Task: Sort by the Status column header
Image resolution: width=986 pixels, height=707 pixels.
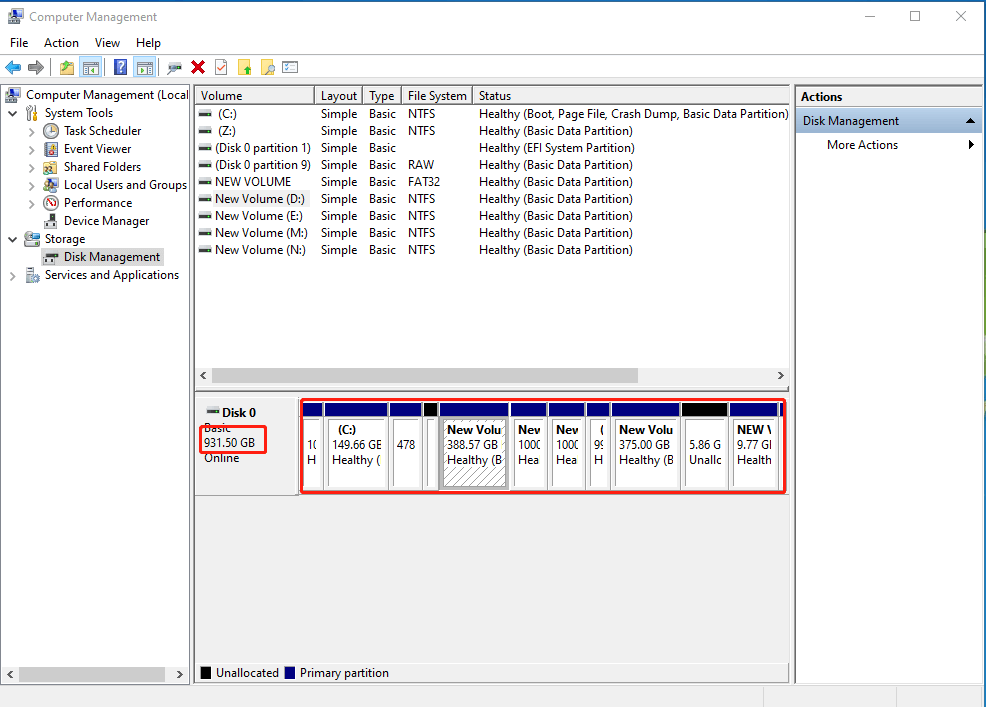Action: tap(631, 96)
